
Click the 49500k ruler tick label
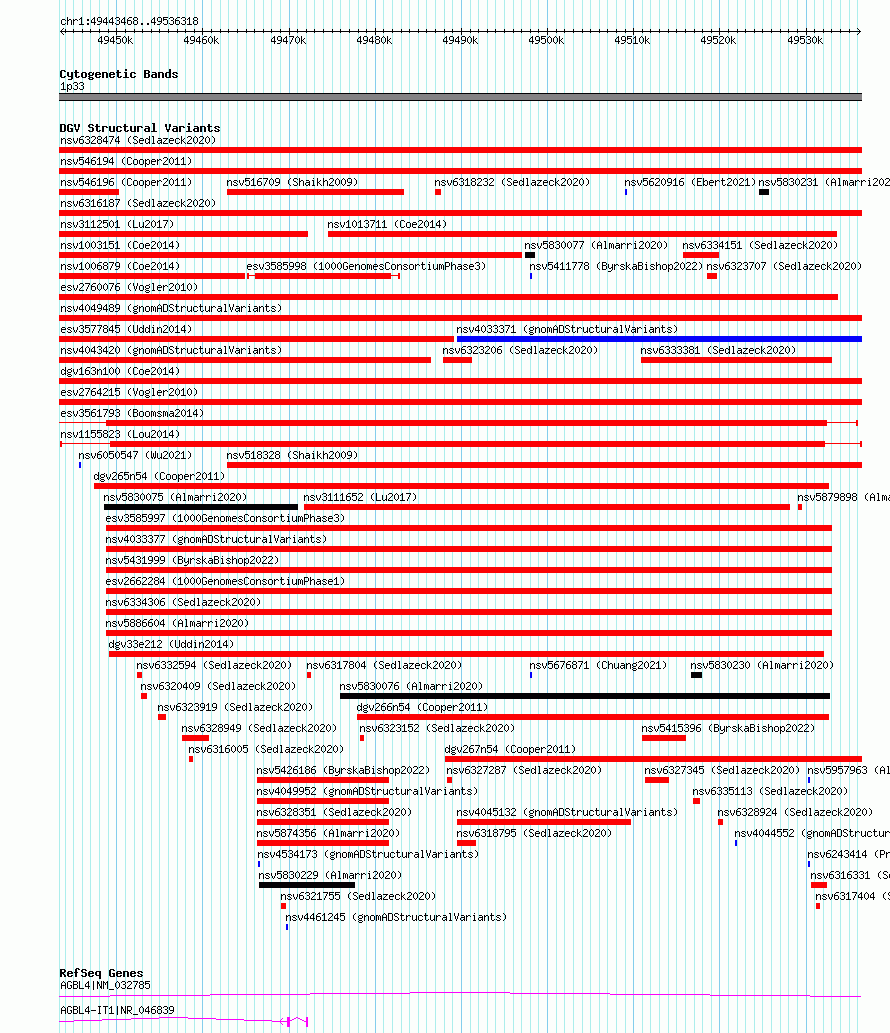click(x=546, y=41)
